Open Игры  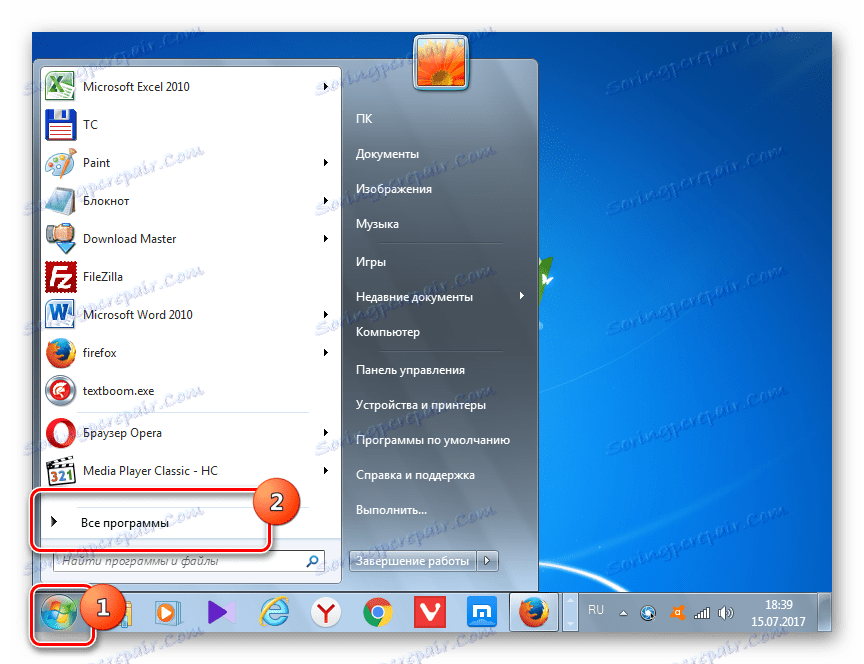click(x=370, y=262)
